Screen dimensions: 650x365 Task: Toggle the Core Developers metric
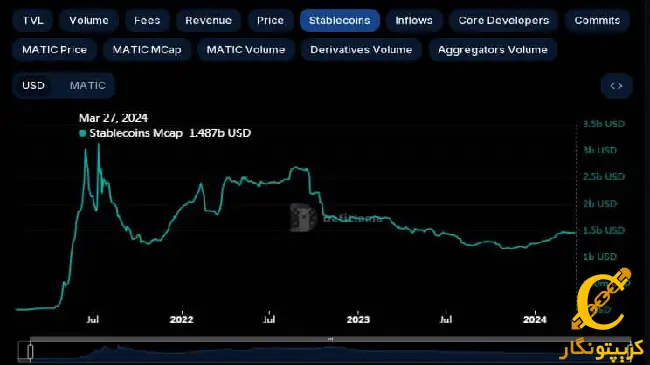point(504,20)
